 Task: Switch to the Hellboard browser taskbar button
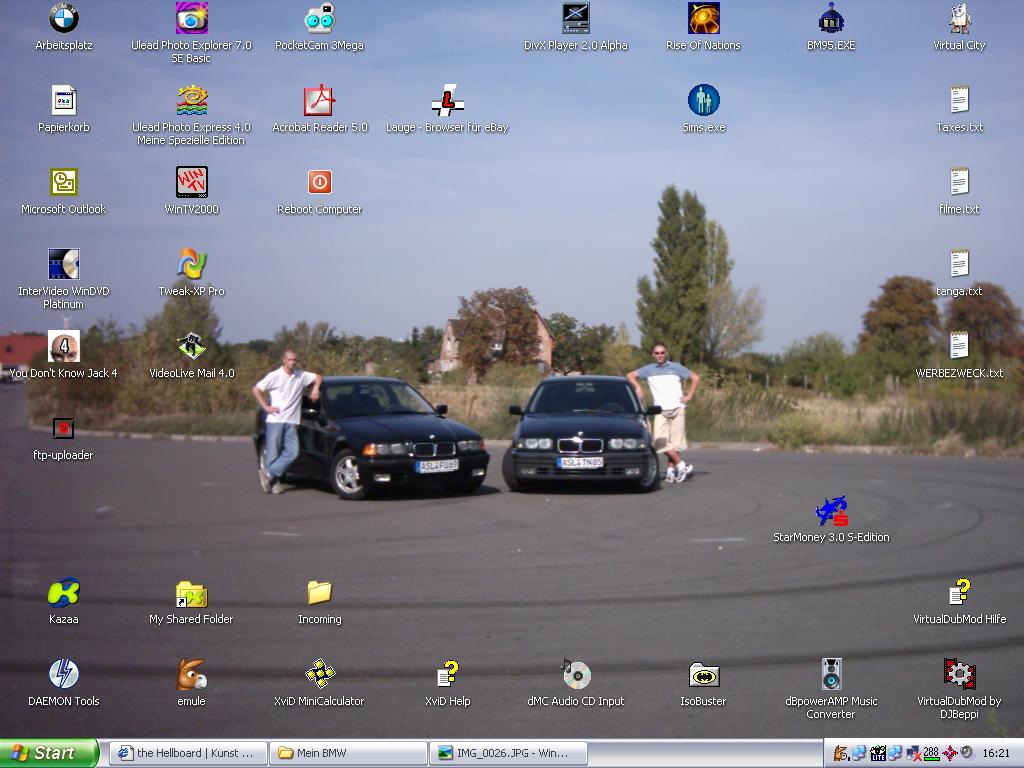pyautogui.click(x=188, y=753)
